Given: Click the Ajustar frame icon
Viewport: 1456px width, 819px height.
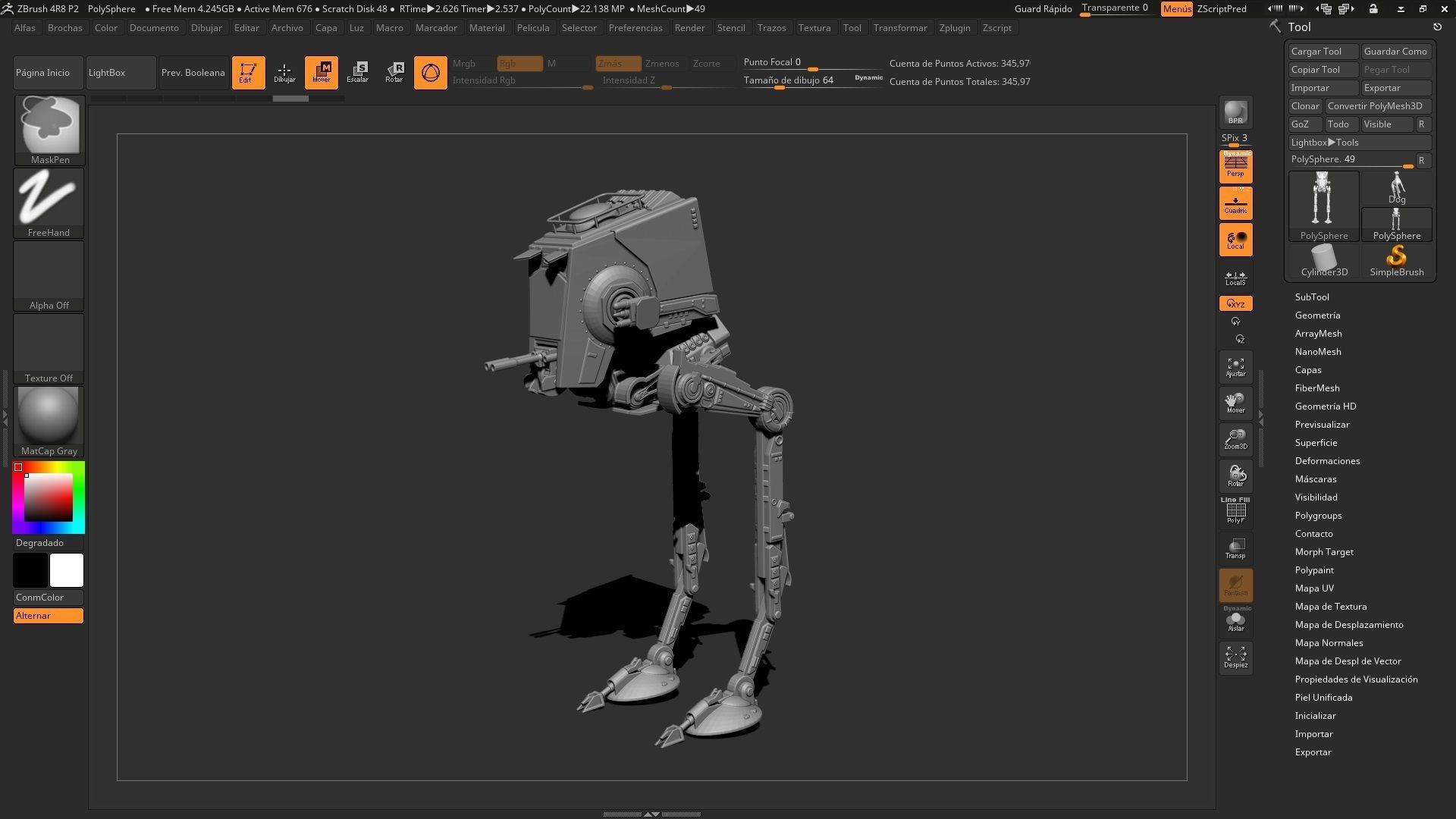Looking at the screenshot, I should coord(1235,367).
